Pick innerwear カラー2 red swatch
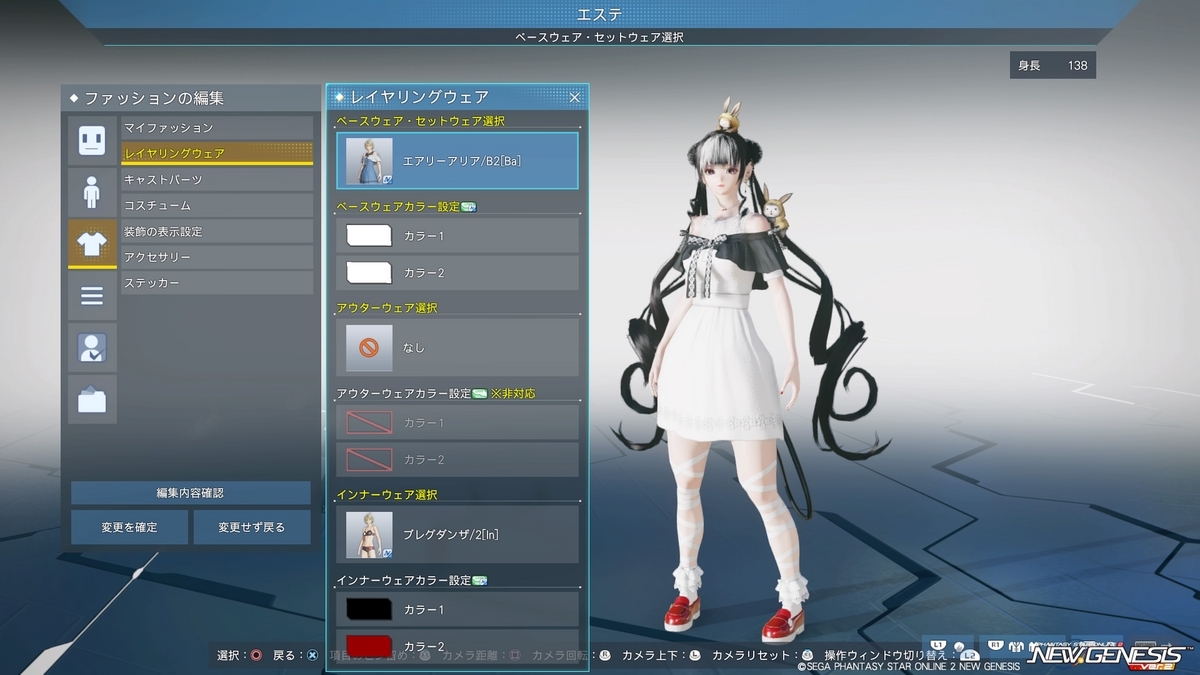The image size is (1200, 675). pyautogui.click(x=369, y=645)
